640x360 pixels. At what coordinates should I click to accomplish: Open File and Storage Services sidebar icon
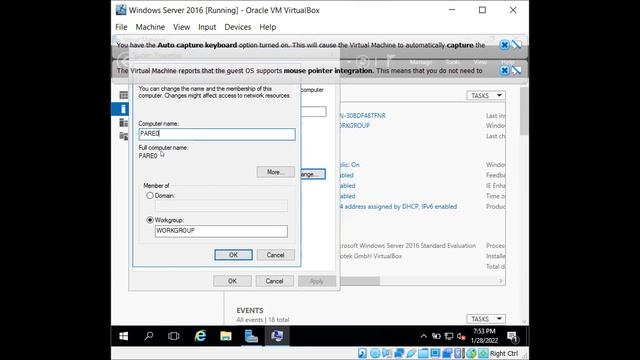(x=124, y=136)
